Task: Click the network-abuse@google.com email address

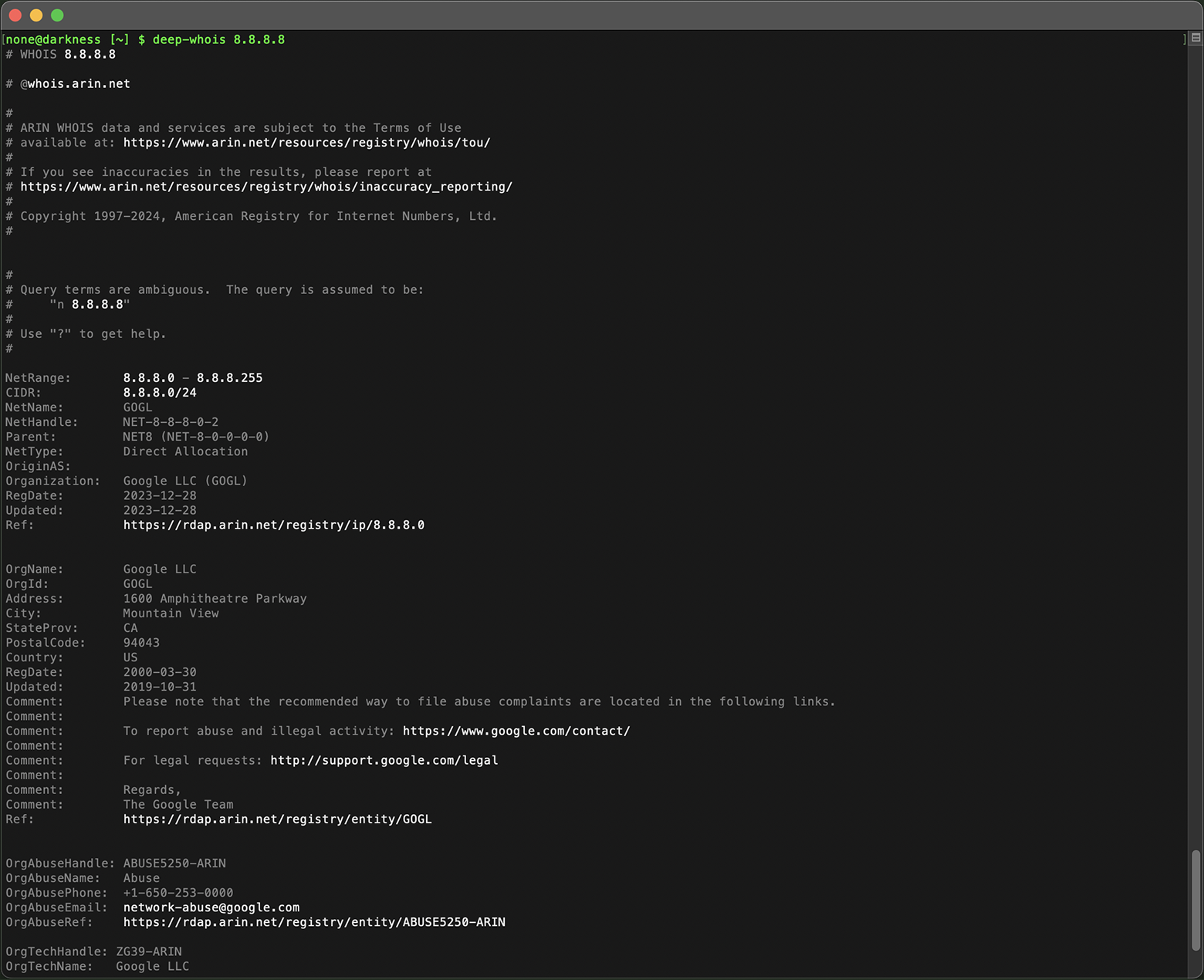Action: click(x=211, y=907)
